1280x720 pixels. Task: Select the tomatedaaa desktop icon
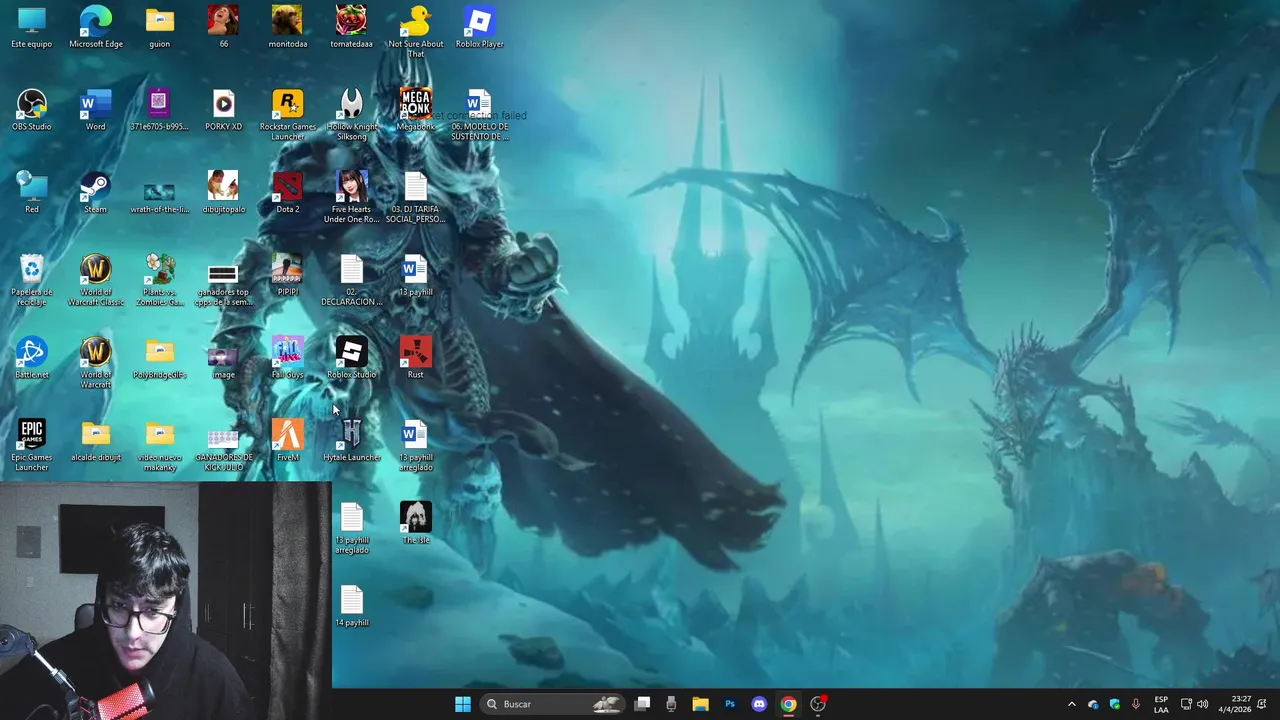[x=351, y=27]
